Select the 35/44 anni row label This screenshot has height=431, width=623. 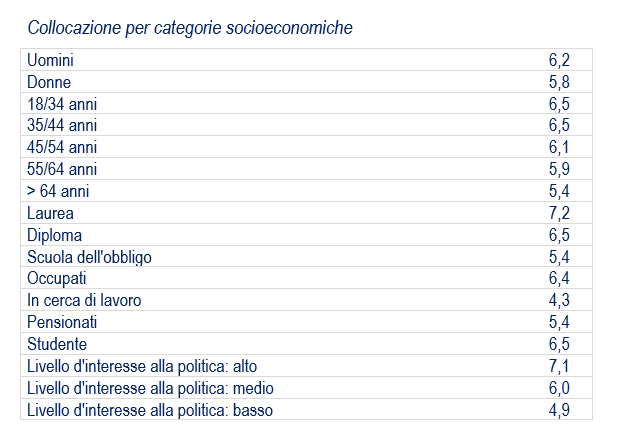point(62,125)
